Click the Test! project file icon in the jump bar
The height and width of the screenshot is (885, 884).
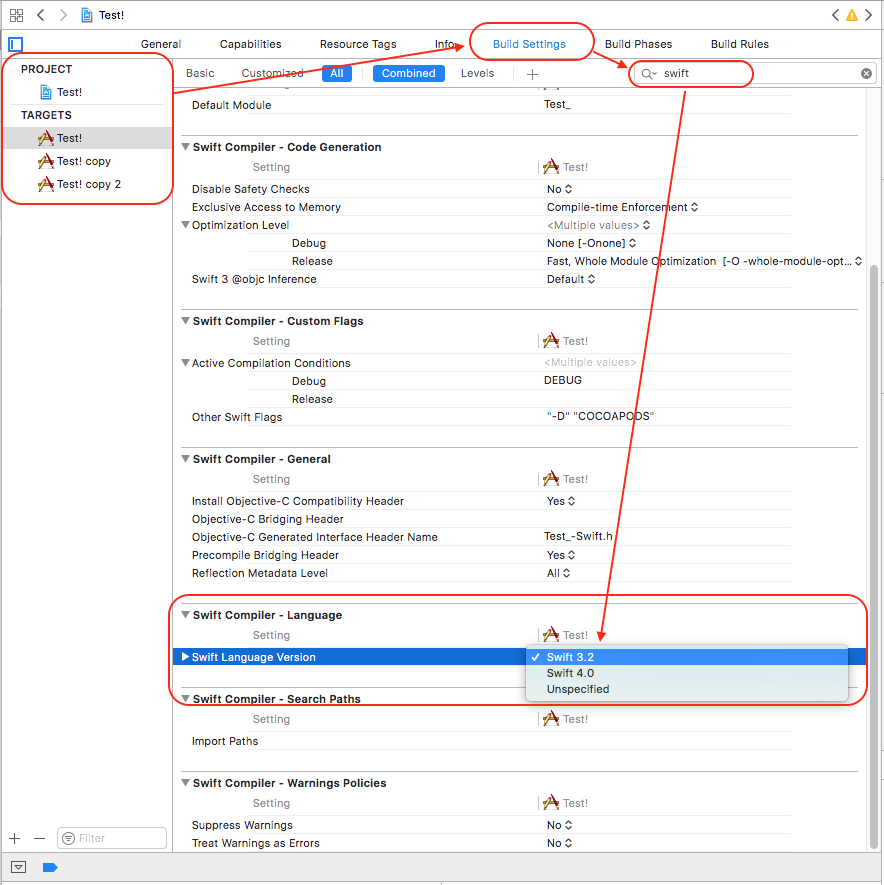(x=86, y=15)
